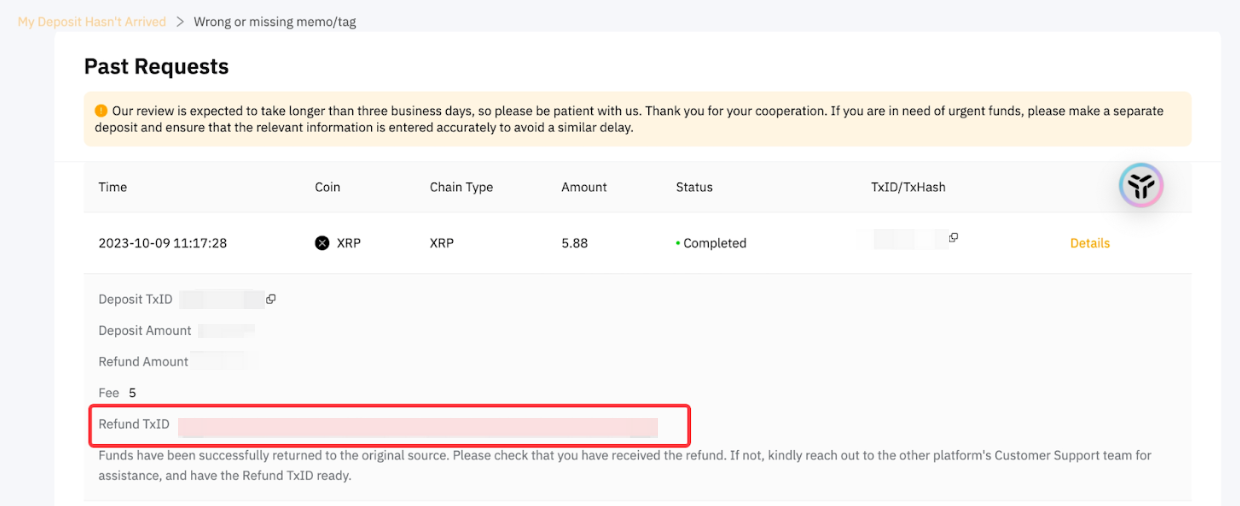
Task: Select the highlighted Refund TxID value
Action: tap(417, 427)
